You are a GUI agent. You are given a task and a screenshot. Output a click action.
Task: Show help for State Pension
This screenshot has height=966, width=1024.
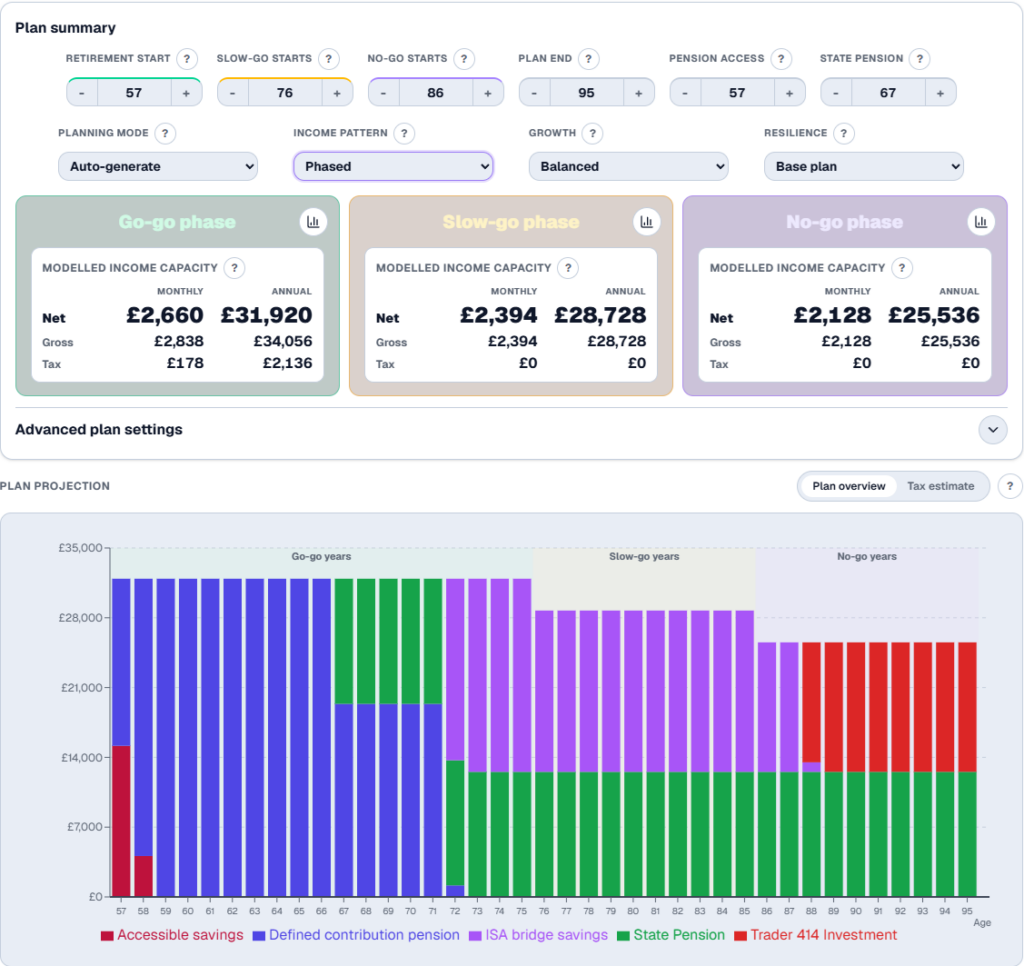(x=920, y=59)
